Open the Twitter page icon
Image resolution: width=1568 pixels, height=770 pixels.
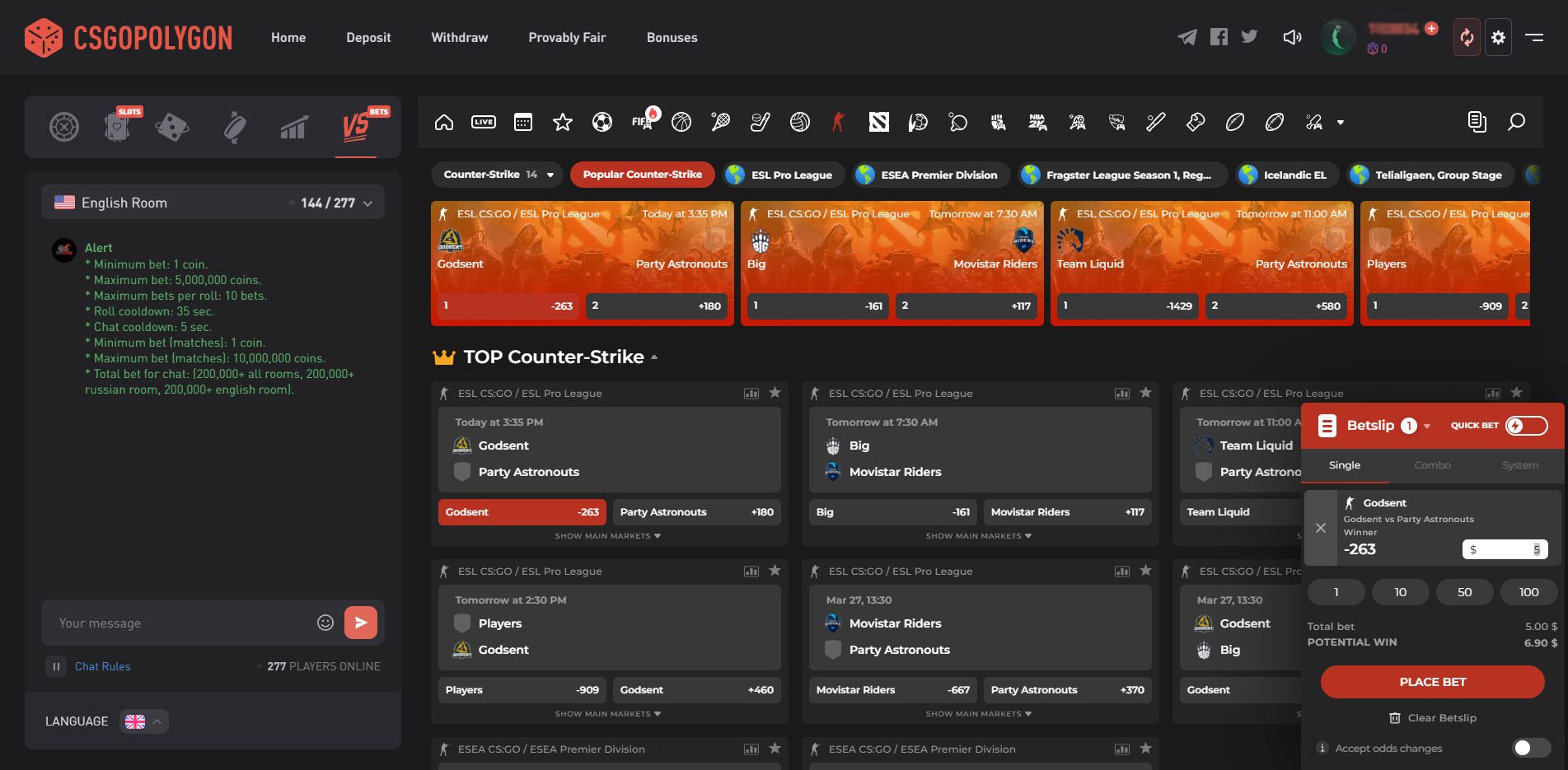pos(1250,37)
